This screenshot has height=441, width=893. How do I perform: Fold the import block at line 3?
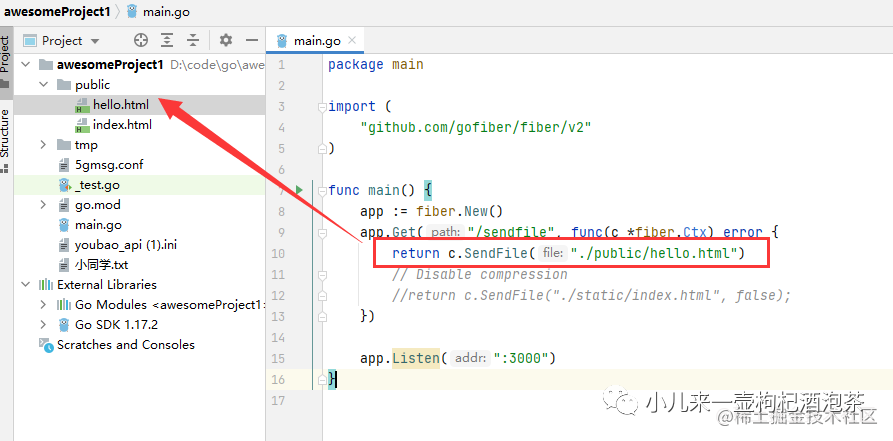322,107
